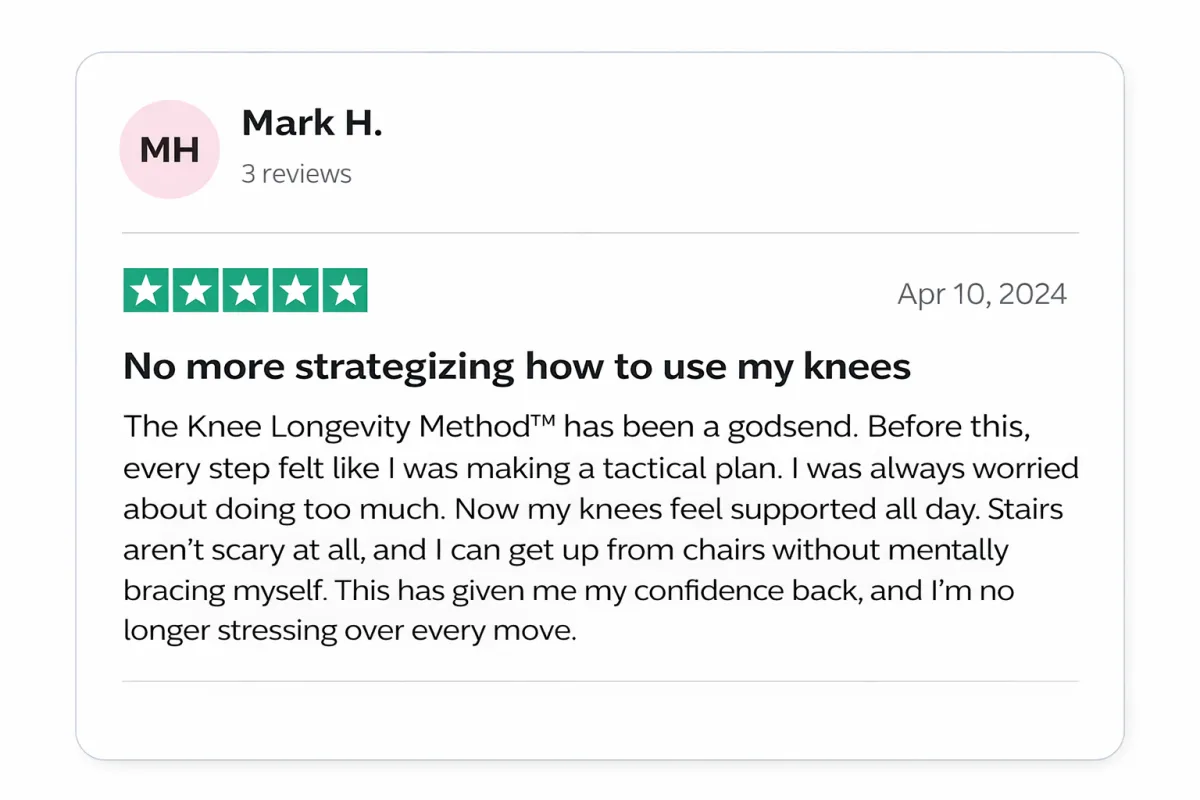Image resolution: width=1200 pixels, height=800 pixels.
Task: Click the second green rating star
Action: 196,291
